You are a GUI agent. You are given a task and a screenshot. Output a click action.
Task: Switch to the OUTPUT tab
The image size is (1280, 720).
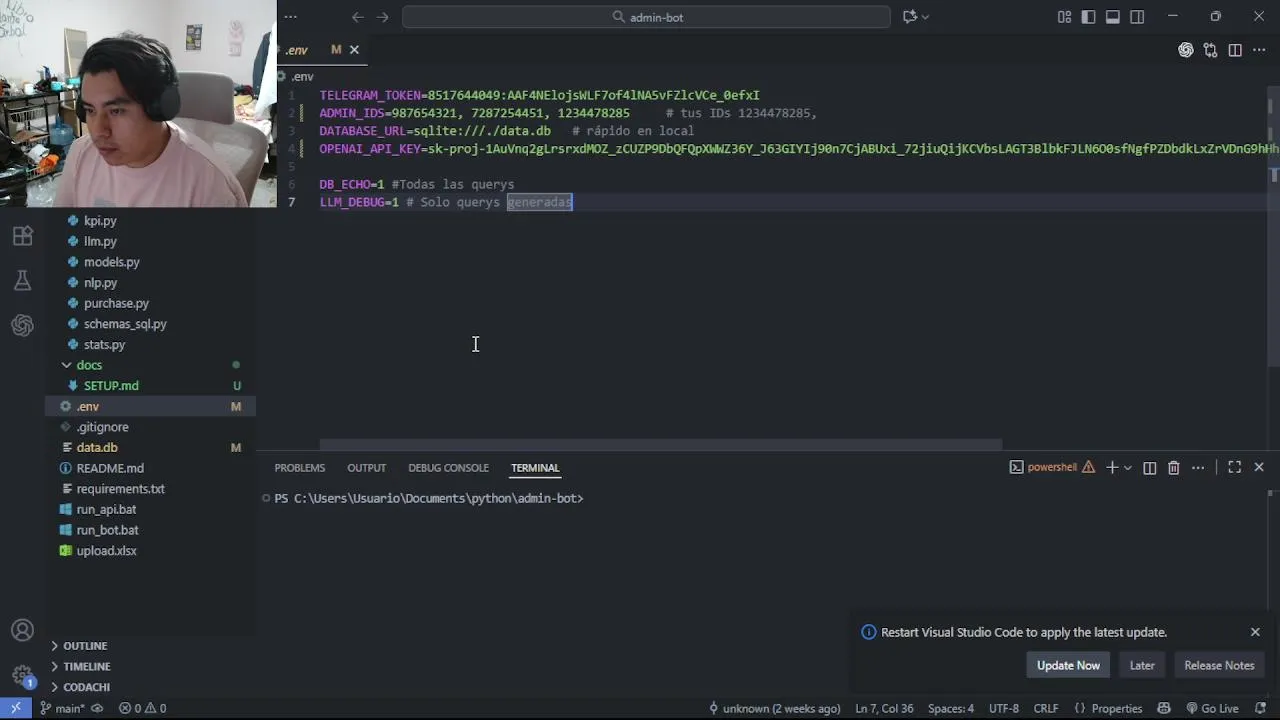[366, 468]
